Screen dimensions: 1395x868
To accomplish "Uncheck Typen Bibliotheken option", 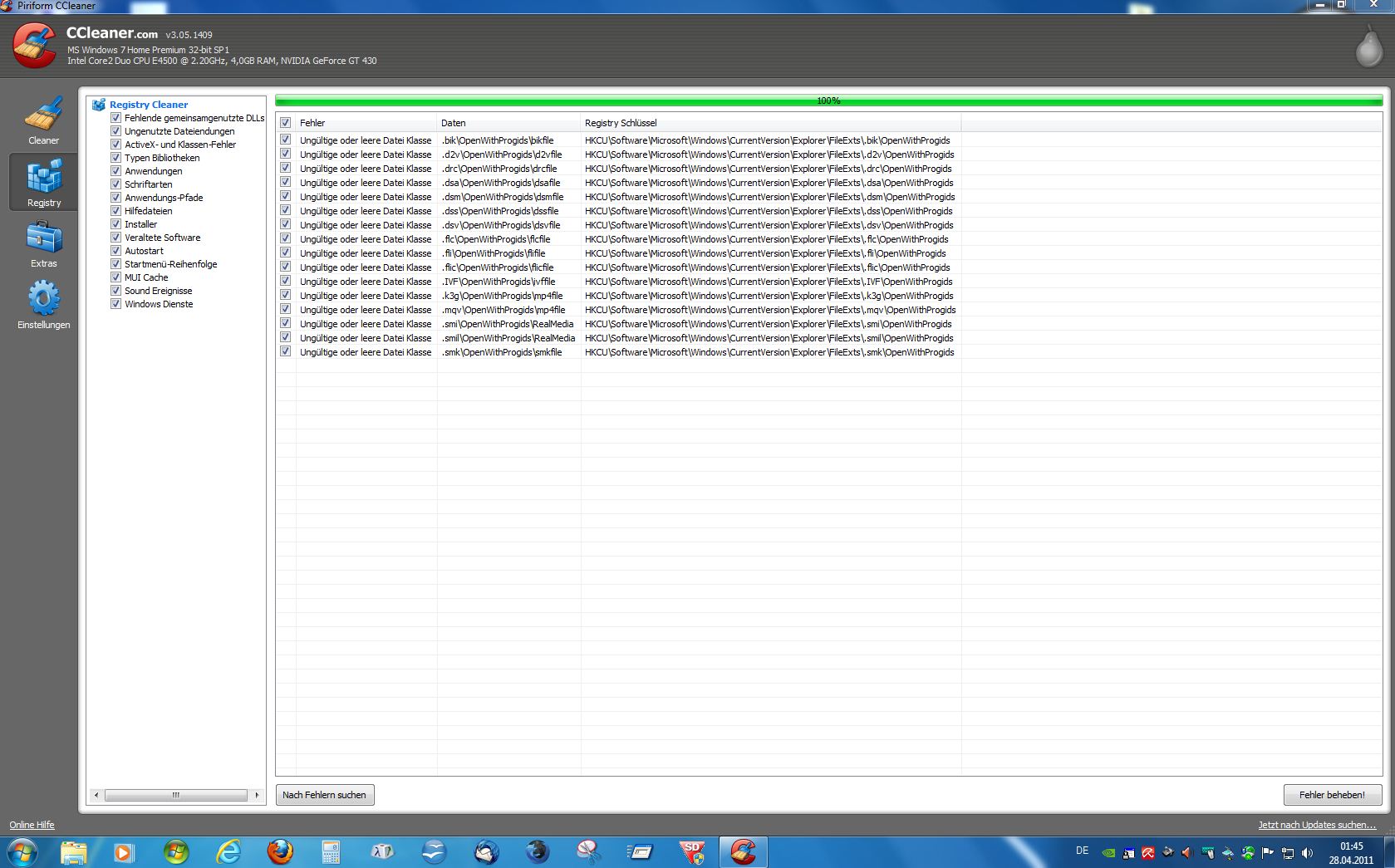I will 116,158.
